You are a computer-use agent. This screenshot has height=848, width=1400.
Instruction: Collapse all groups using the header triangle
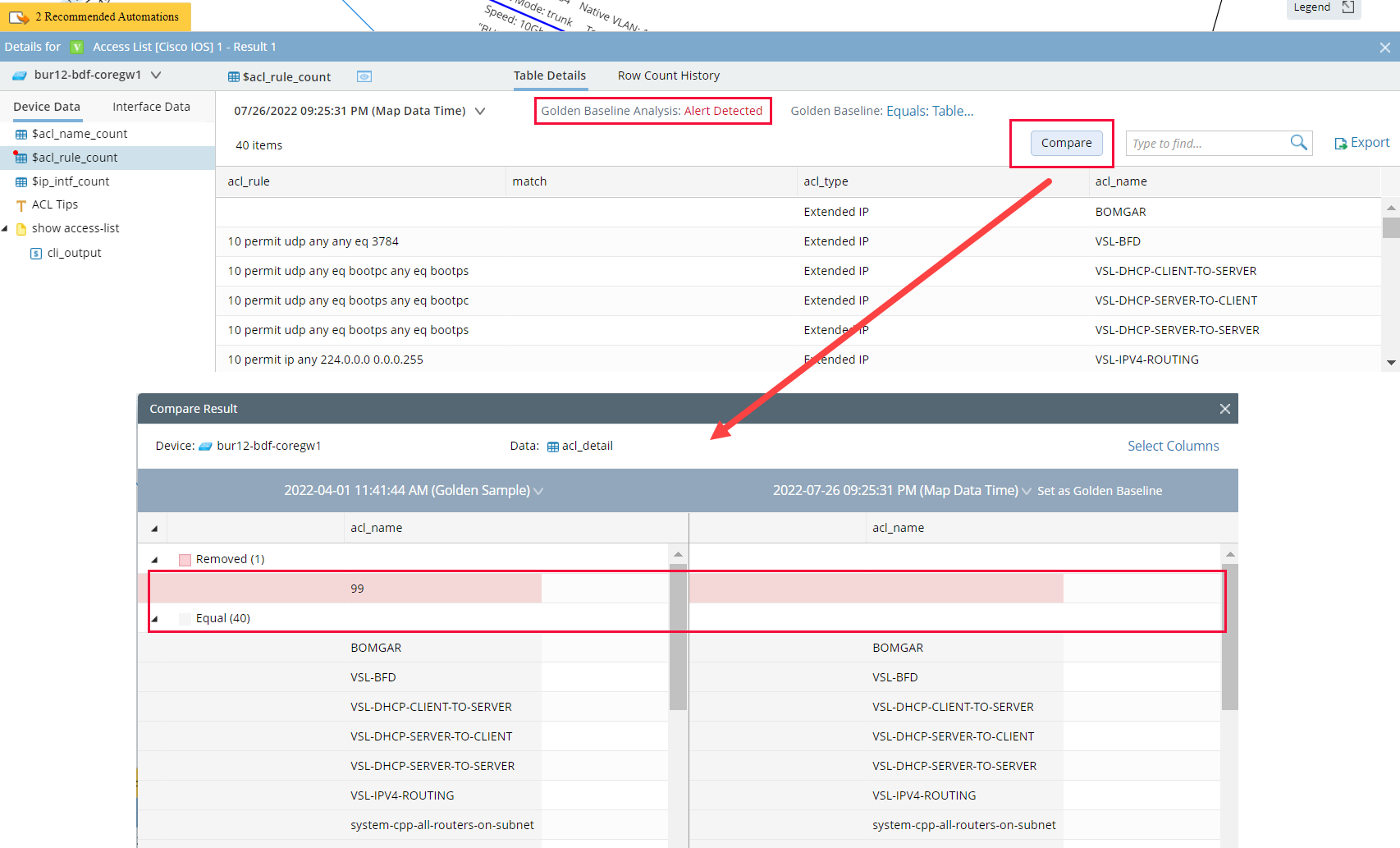(x=154, y=529)
